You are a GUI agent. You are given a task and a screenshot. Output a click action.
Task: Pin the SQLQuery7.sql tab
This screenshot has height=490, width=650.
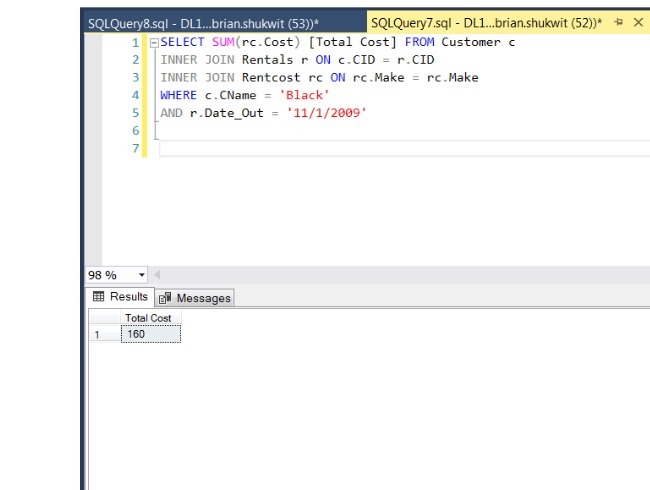coord(619,22)
